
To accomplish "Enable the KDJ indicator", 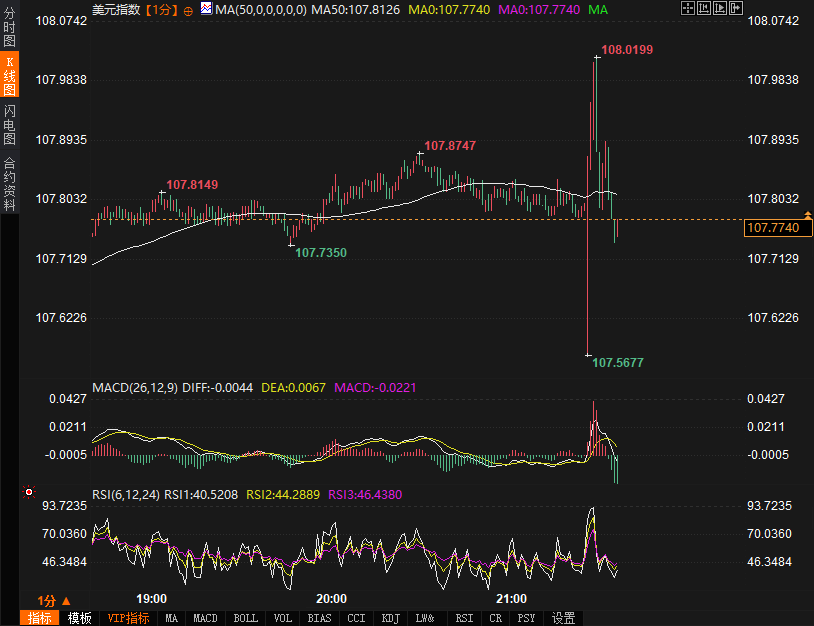I will coord(390,618).
